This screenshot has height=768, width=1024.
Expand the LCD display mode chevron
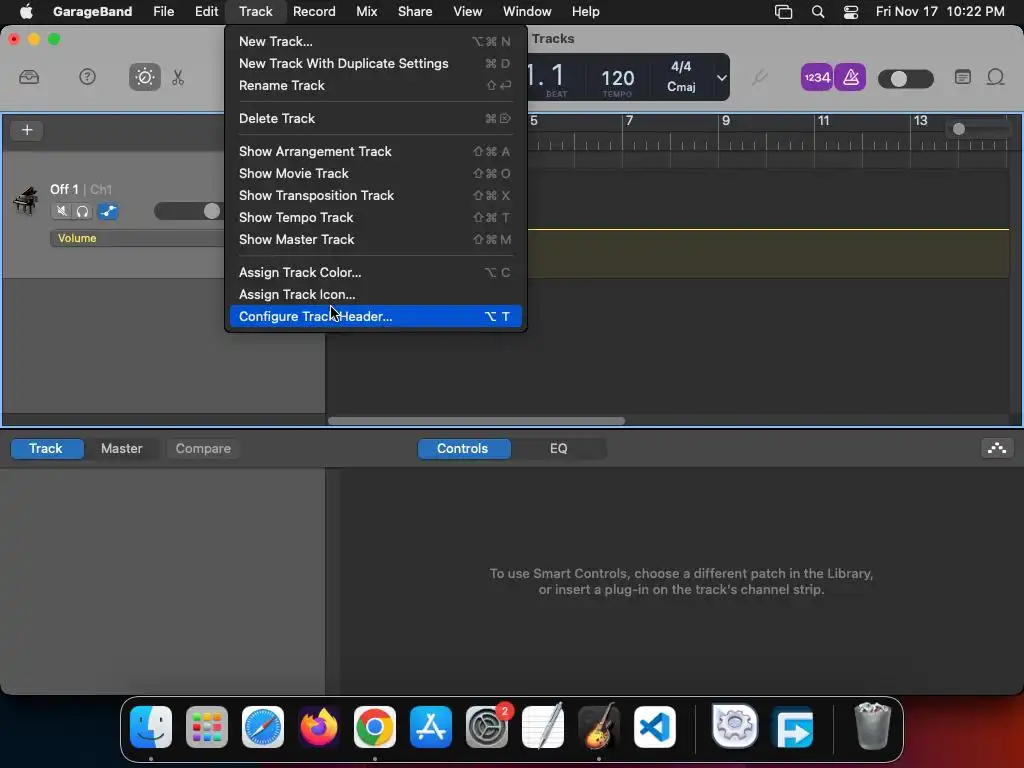click(x=721, y=78)
